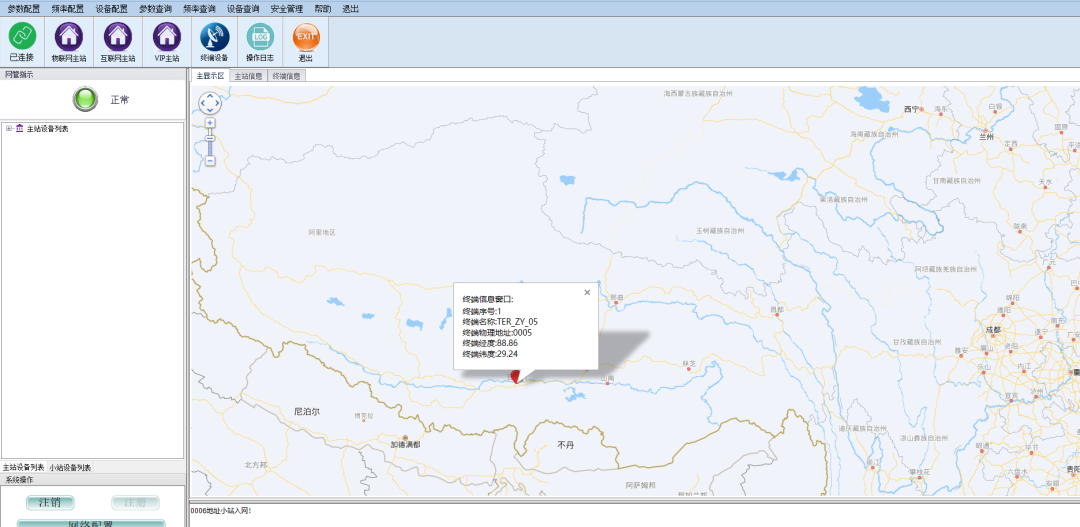Select the 小站设备列表 tab
The width and height of the screenshot is (1080, 527).
point(70,467)
